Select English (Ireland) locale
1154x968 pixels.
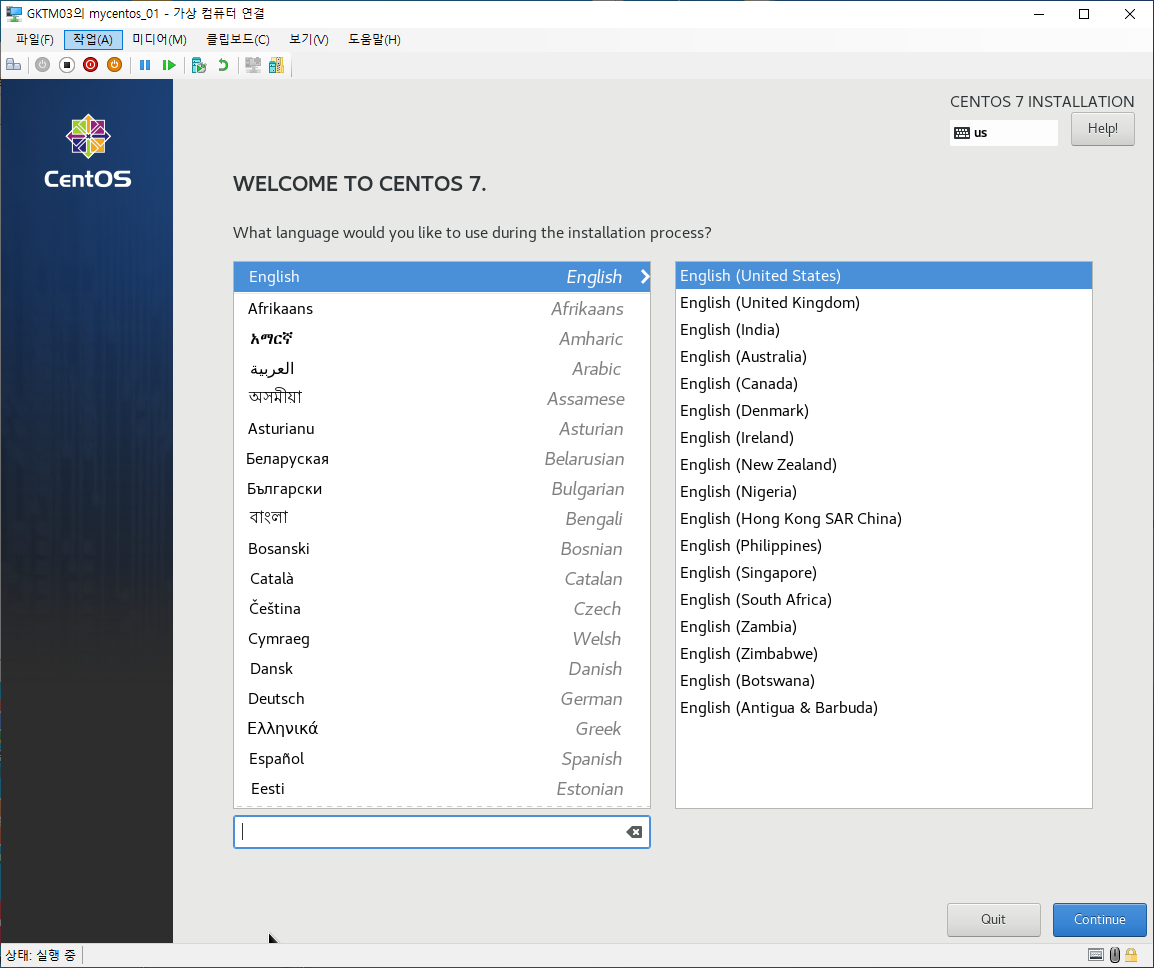pyautogui.click(x=883, y=437)
